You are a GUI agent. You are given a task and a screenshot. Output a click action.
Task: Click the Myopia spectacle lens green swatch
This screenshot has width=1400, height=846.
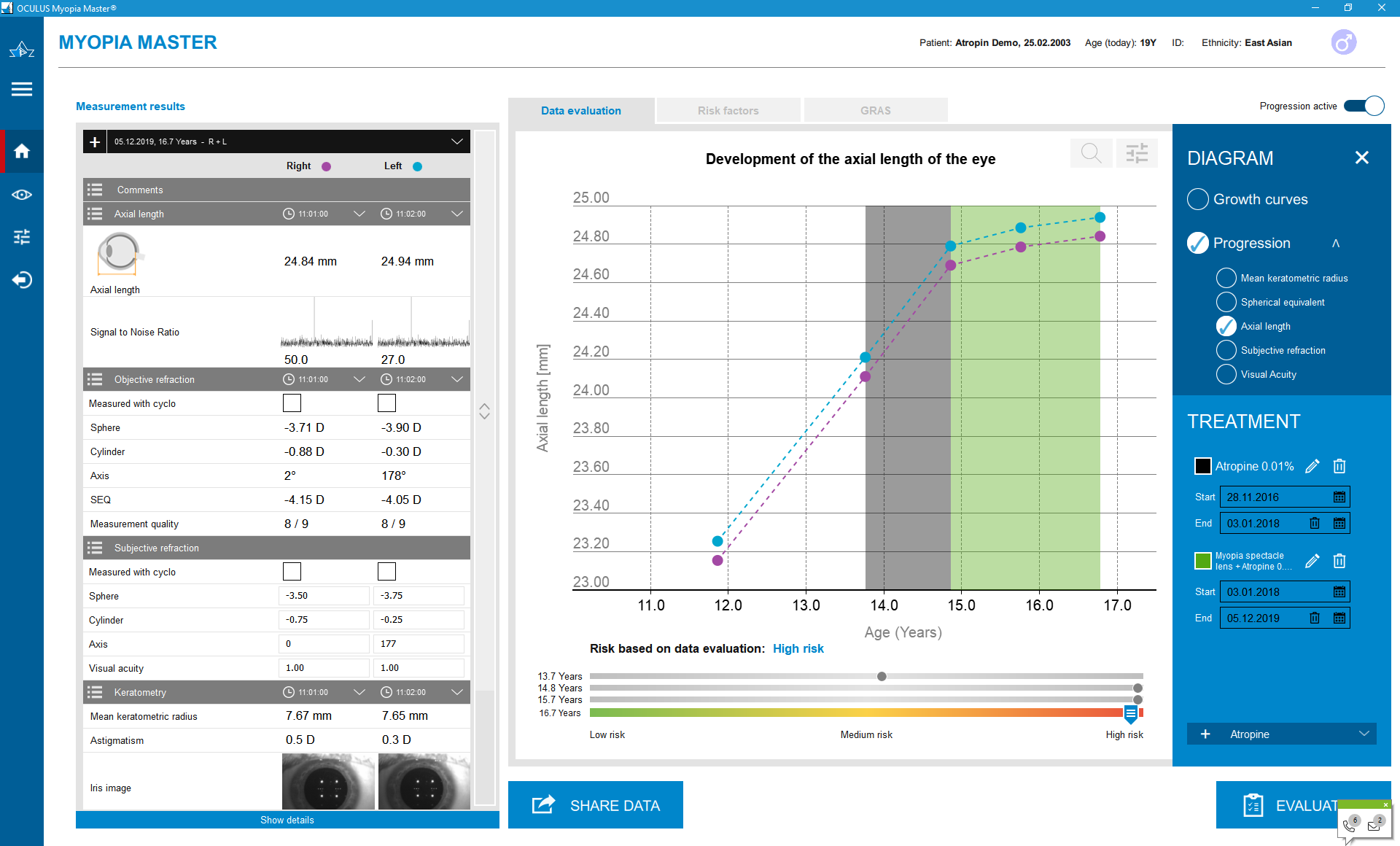pos(1202,561)
